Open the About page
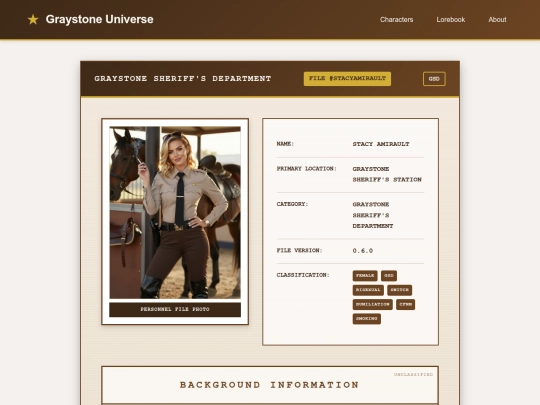Viewport: 540px width, 405px height. point(497,20)
